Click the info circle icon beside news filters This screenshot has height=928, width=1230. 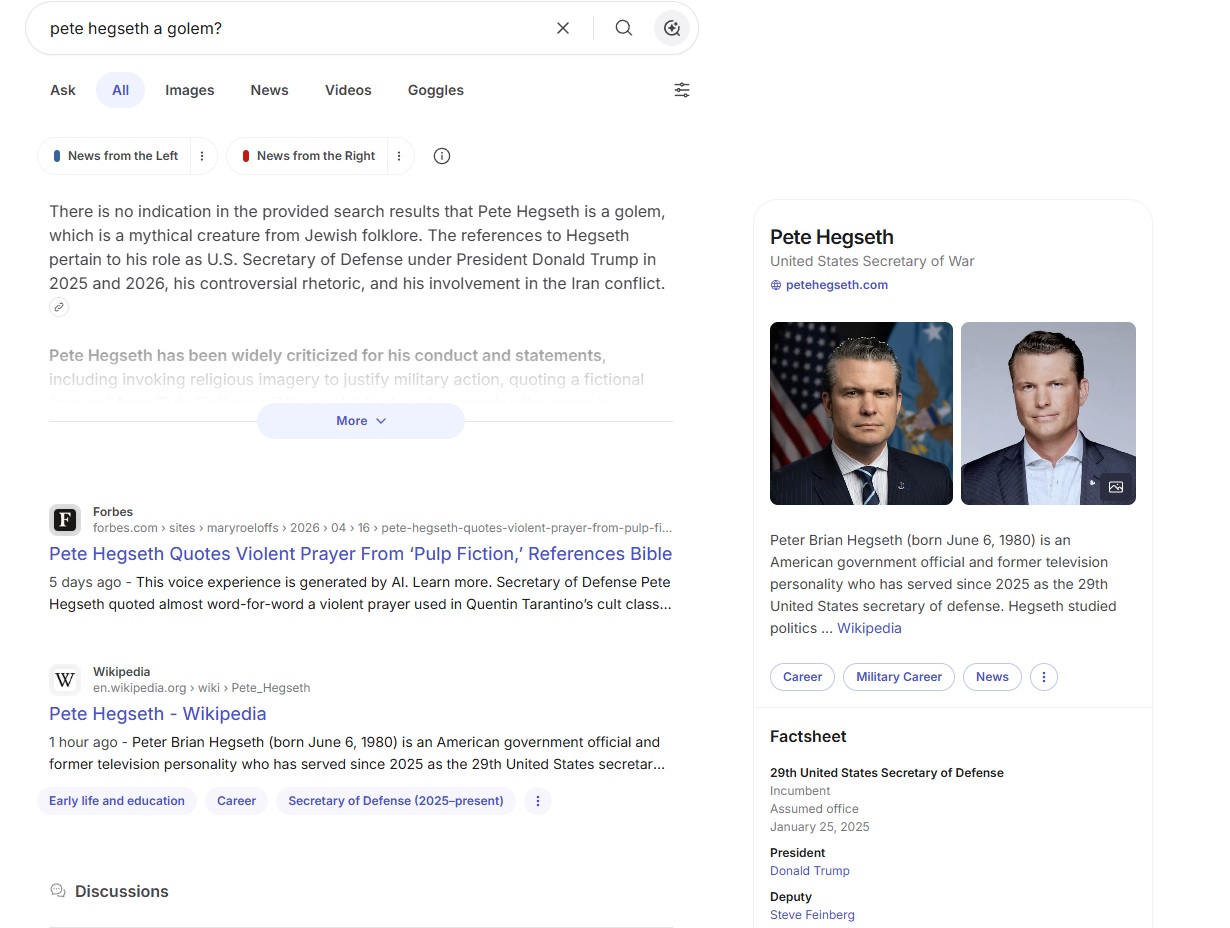point(442,156)
